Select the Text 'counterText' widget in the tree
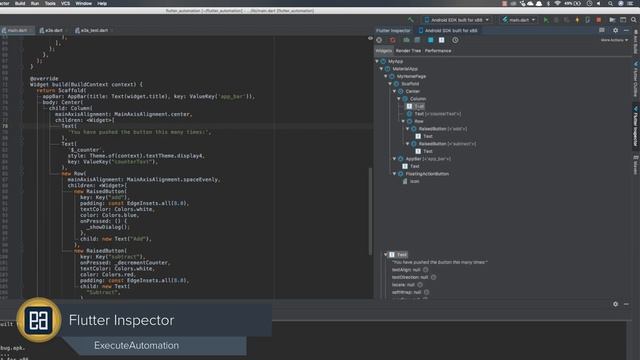640x360 pixels. 434,114
